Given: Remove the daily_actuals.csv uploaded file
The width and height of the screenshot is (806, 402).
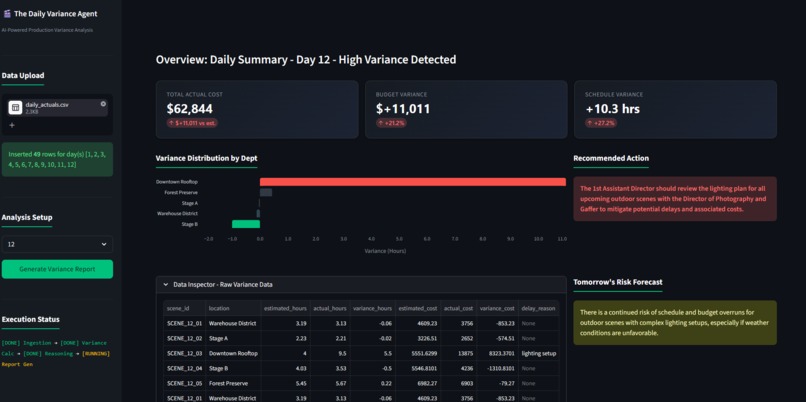Looking at the screenshot, I should click(103, 104).
